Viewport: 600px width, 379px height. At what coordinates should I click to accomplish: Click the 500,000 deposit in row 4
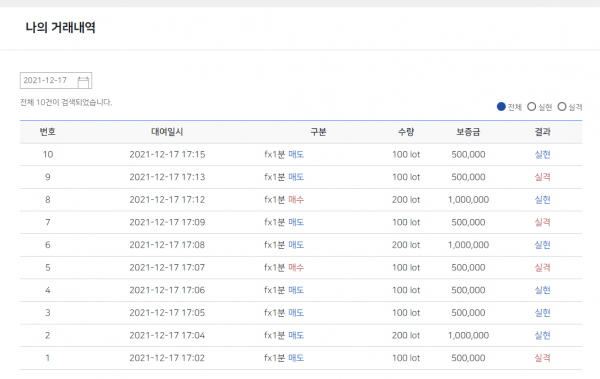click(468, 290)
